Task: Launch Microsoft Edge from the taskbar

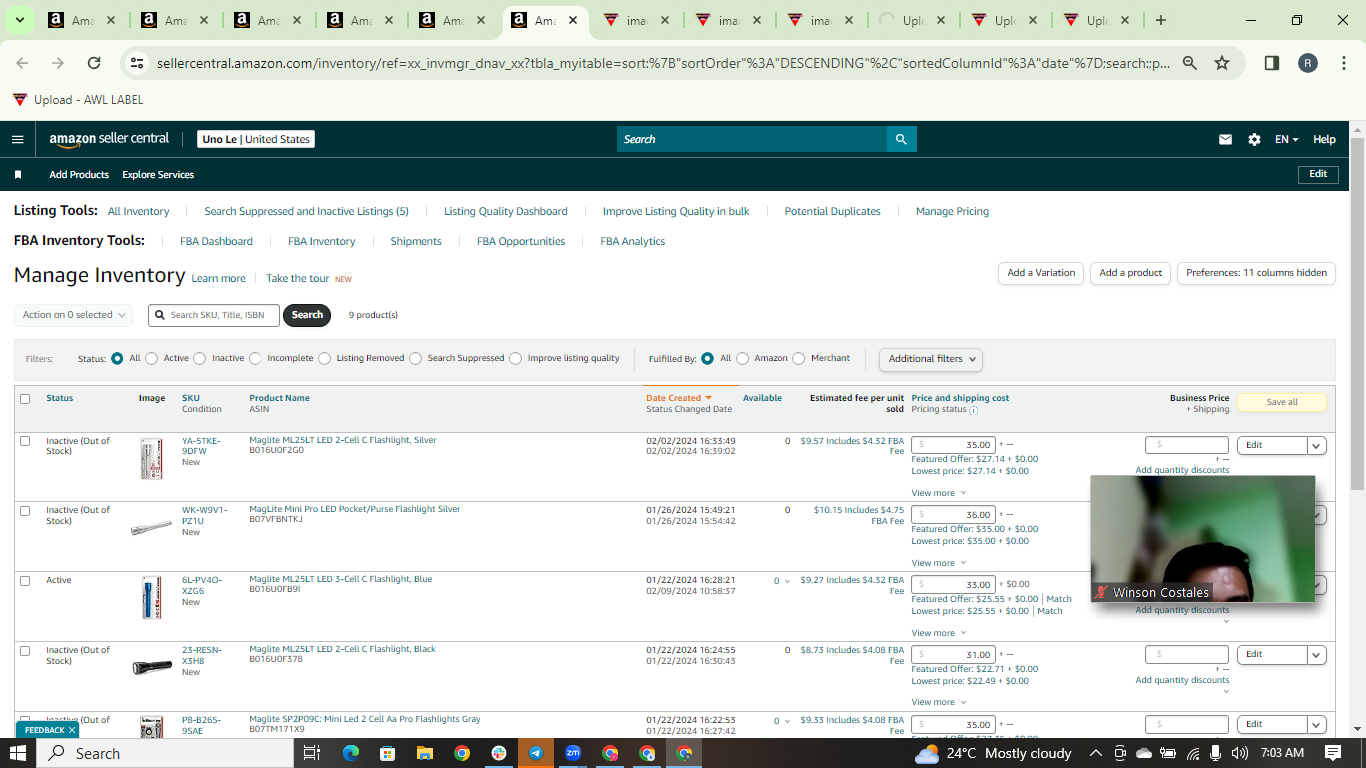Action: pyautogui.click(x=350, y=753)
